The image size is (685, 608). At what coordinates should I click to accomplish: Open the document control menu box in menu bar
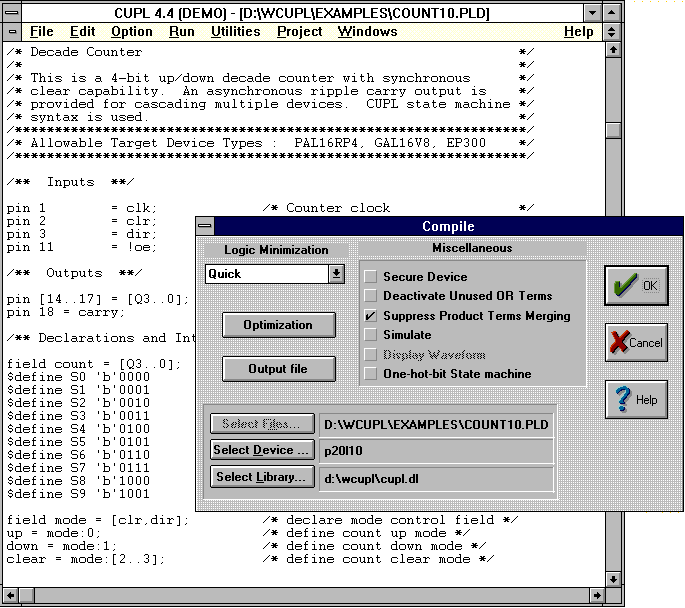coord(12,32)
